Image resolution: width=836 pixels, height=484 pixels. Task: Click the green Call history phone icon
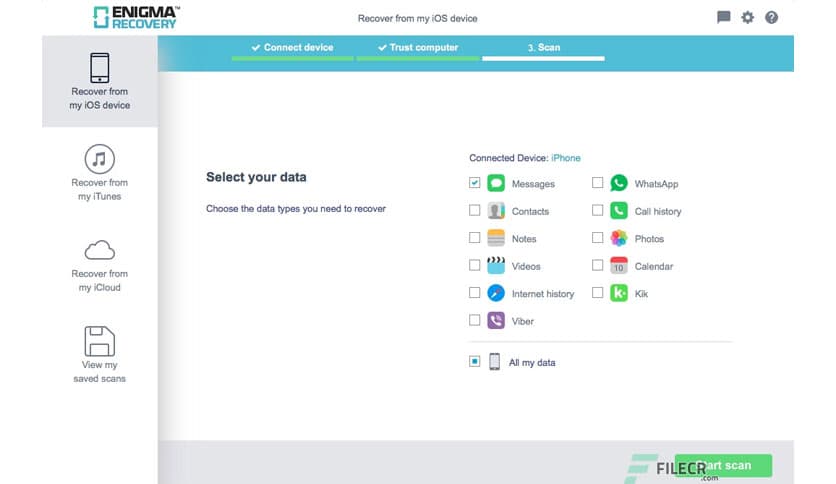coord(618,211)
